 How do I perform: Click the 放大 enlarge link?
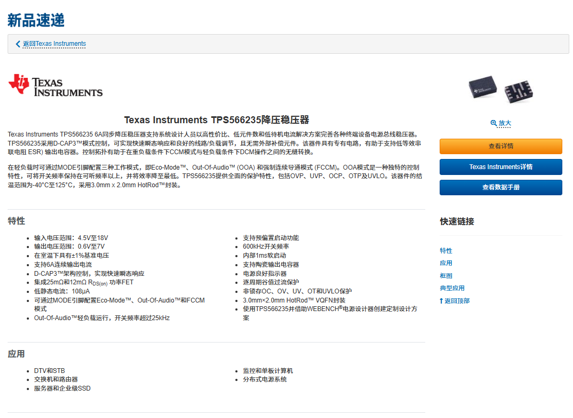505,123
